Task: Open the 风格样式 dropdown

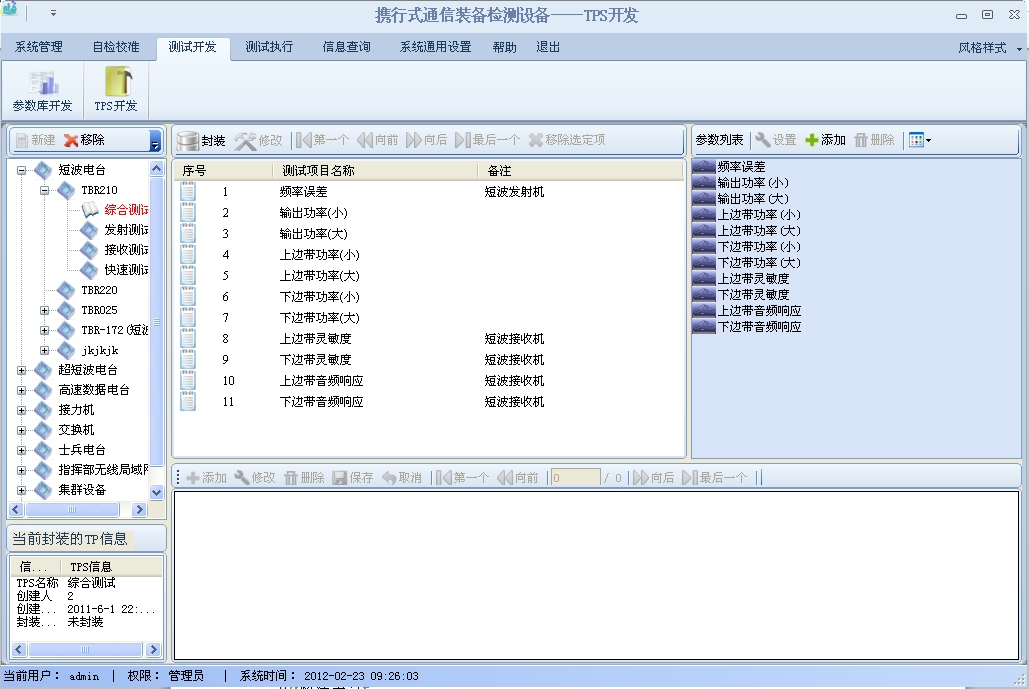Action: [989, 48]
